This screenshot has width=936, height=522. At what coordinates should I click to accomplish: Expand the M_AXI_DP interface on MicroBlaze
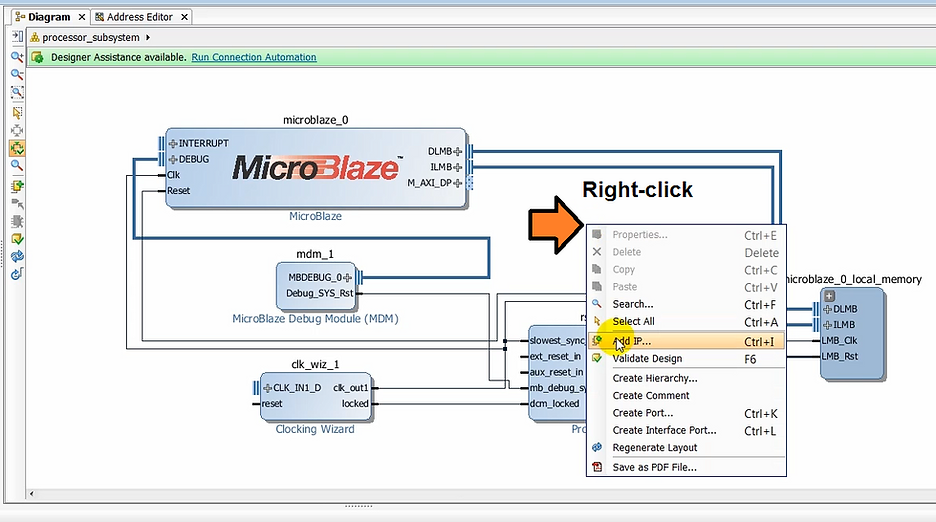pos(459,183)
